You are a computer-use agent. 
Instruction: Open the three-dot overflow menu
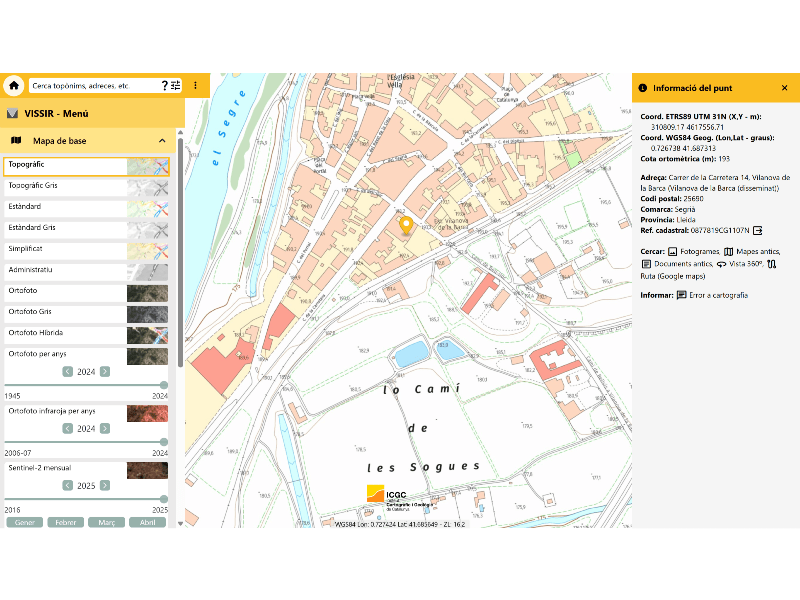tap(195, 86)
